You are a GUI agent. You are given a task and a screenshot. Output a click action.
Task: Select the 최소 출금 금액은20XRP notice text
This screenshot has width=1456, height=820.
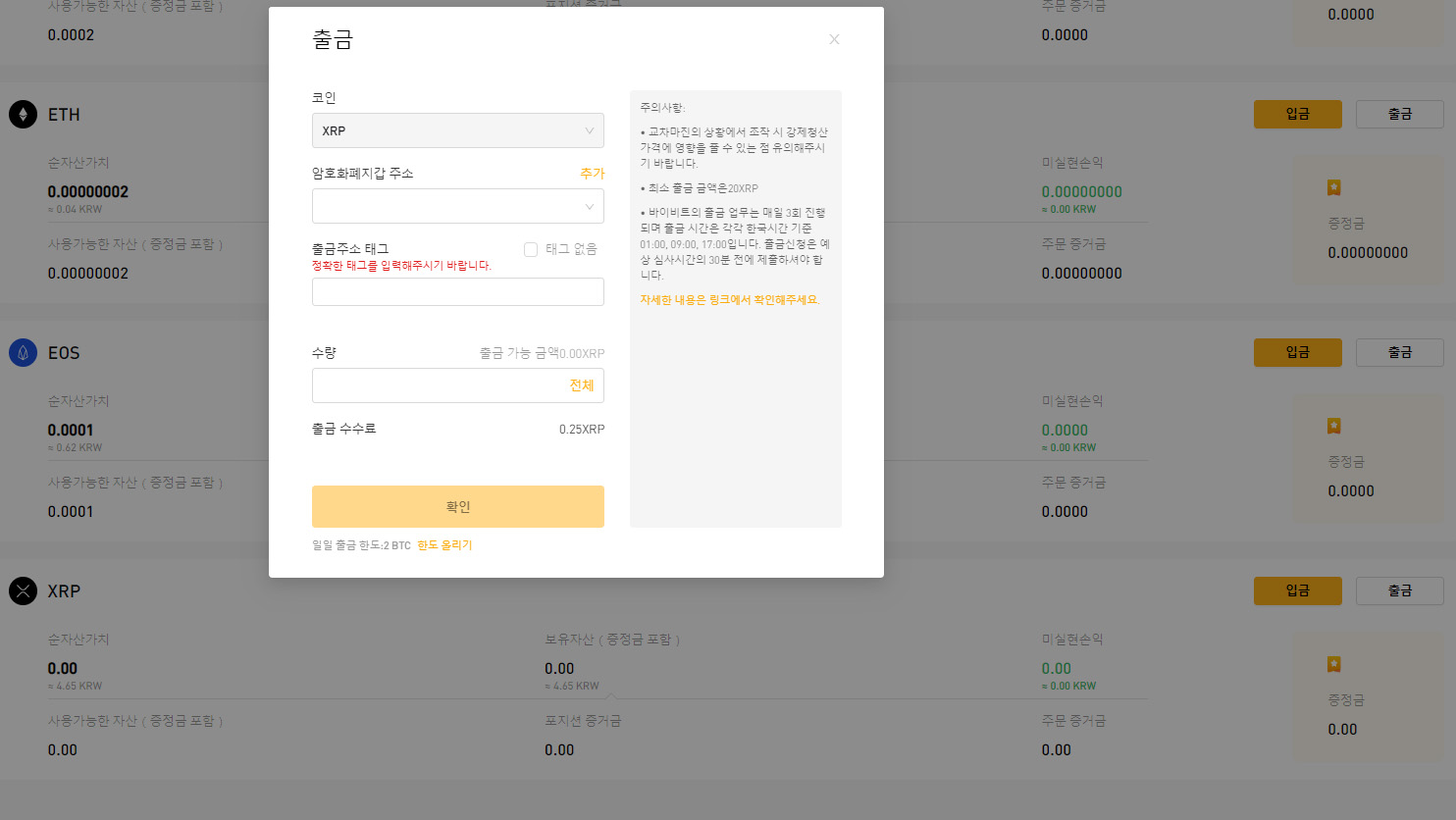(x=700, y=188)
